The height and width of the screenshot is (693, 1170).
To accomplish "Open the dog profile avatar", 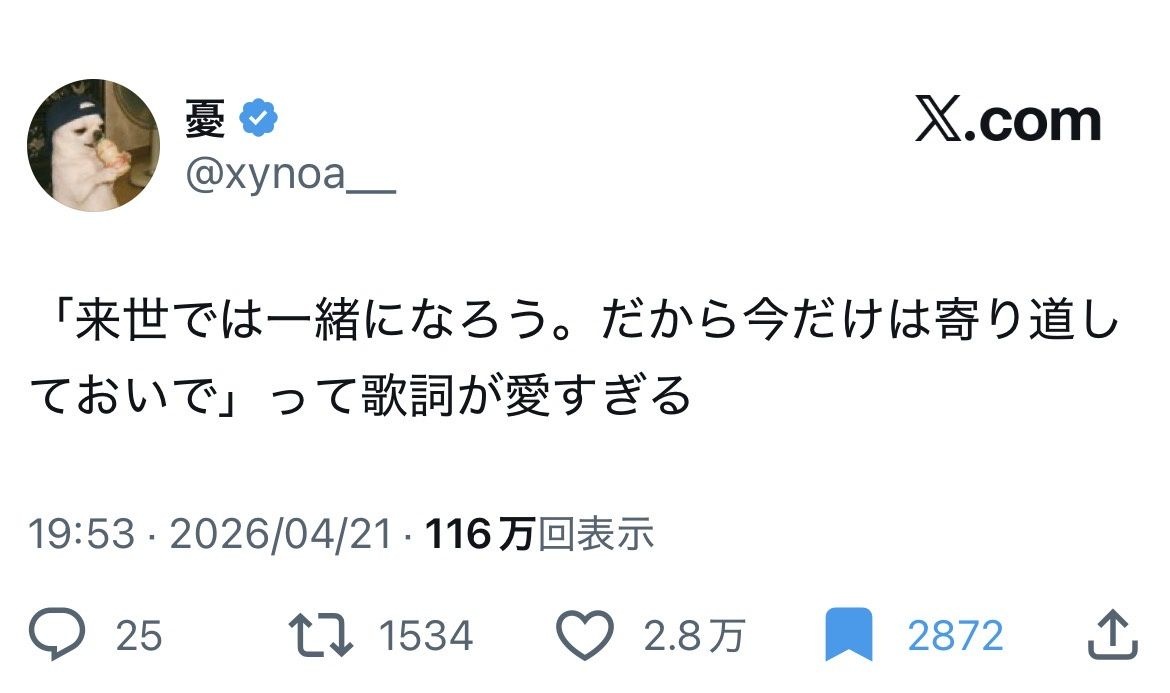I will pos(93,145).
